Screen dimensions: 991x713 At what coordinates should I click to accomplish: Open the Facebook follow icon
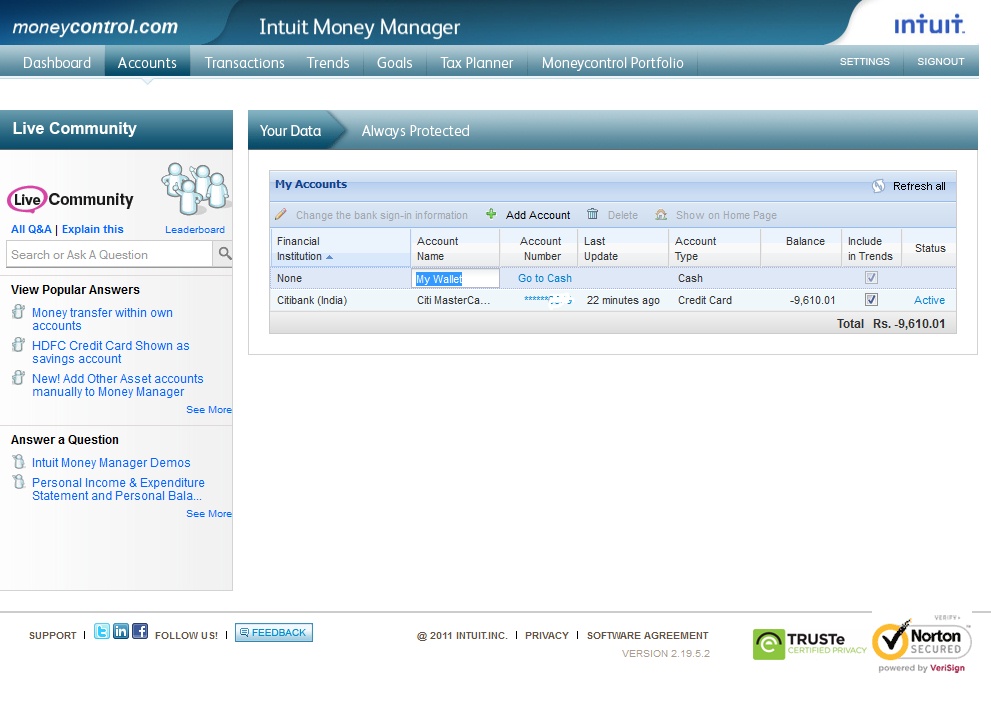[x=140, y=631]
